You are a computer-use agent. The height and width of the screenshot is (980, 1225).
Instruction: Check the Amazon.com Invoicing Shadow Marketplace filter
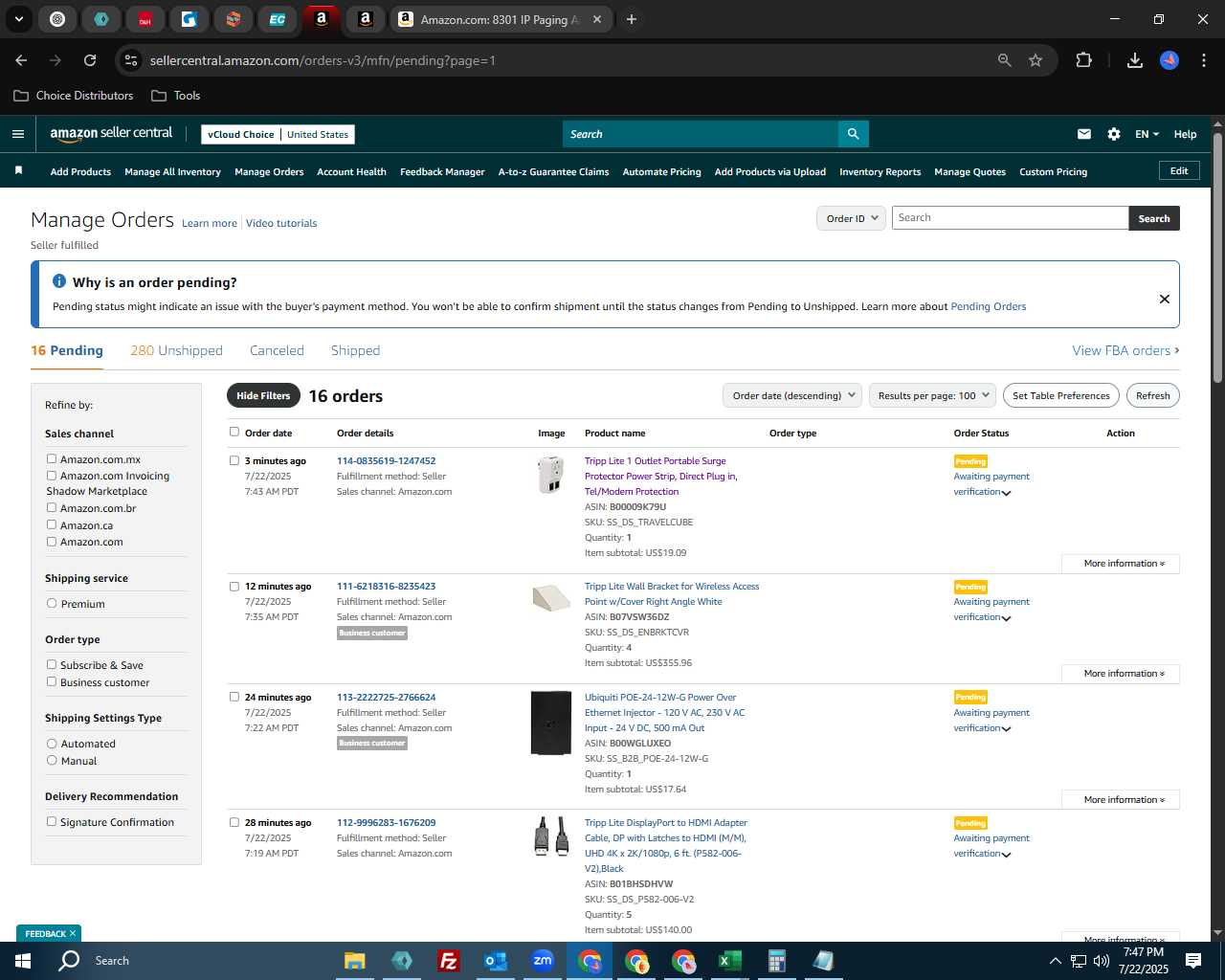52,476
